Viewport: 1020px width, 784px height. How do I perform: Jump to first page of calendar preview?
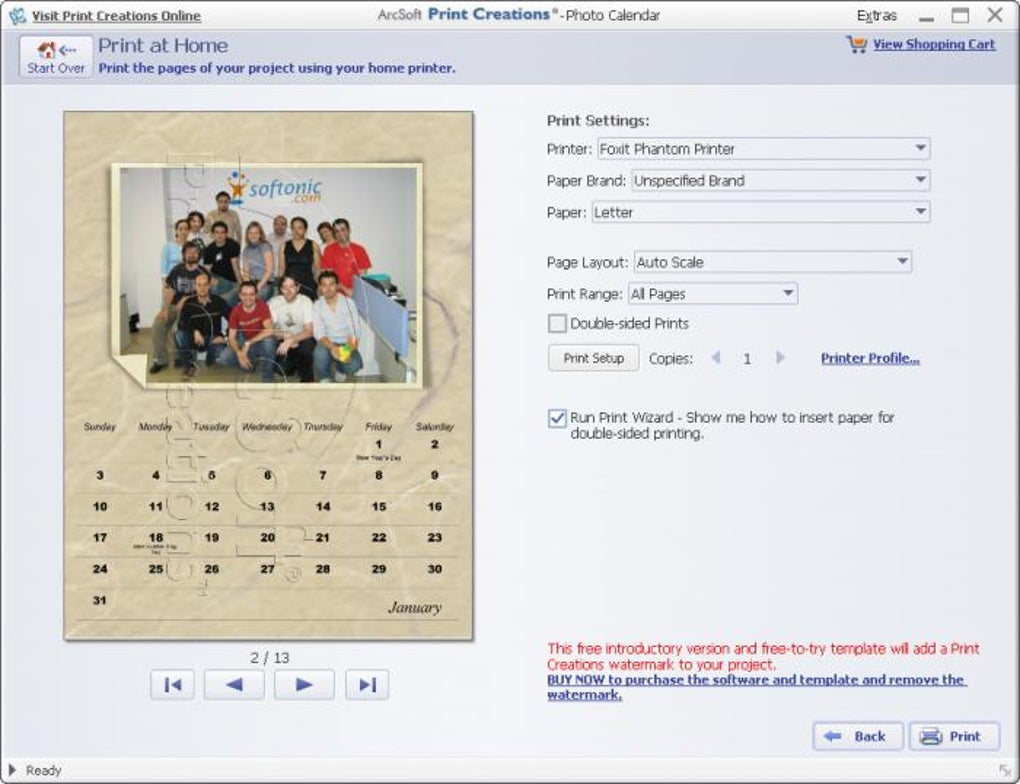(x=172, y=684)
